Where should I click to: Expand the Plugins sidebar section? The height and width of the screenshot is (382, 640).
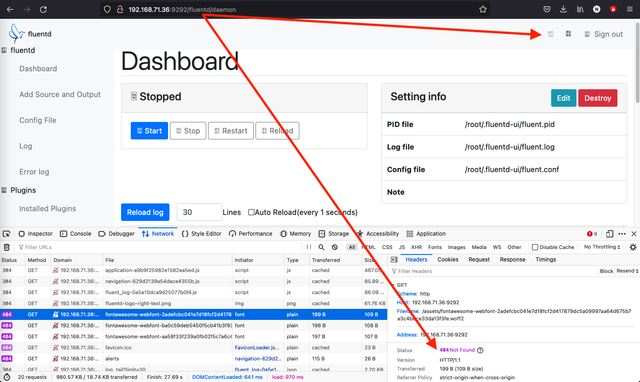19,190
